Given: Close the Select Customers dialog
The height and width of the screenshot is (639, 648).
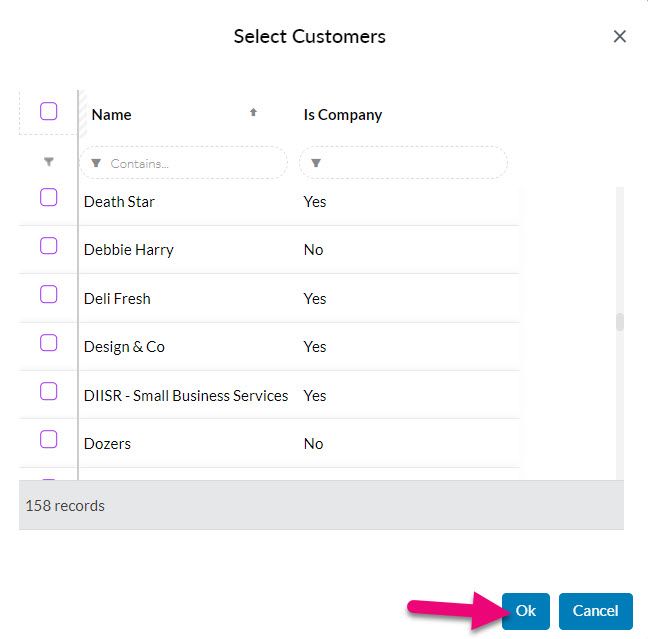Looking at the screenshot, I should tap(620, 37).
